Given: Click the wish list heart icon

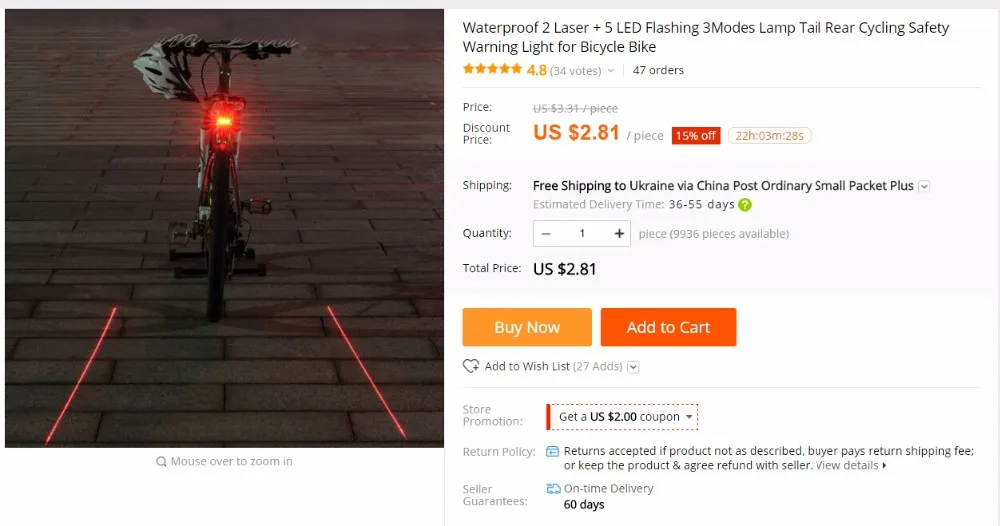Looking at the screenshot, I should click(x=471, y=366).
